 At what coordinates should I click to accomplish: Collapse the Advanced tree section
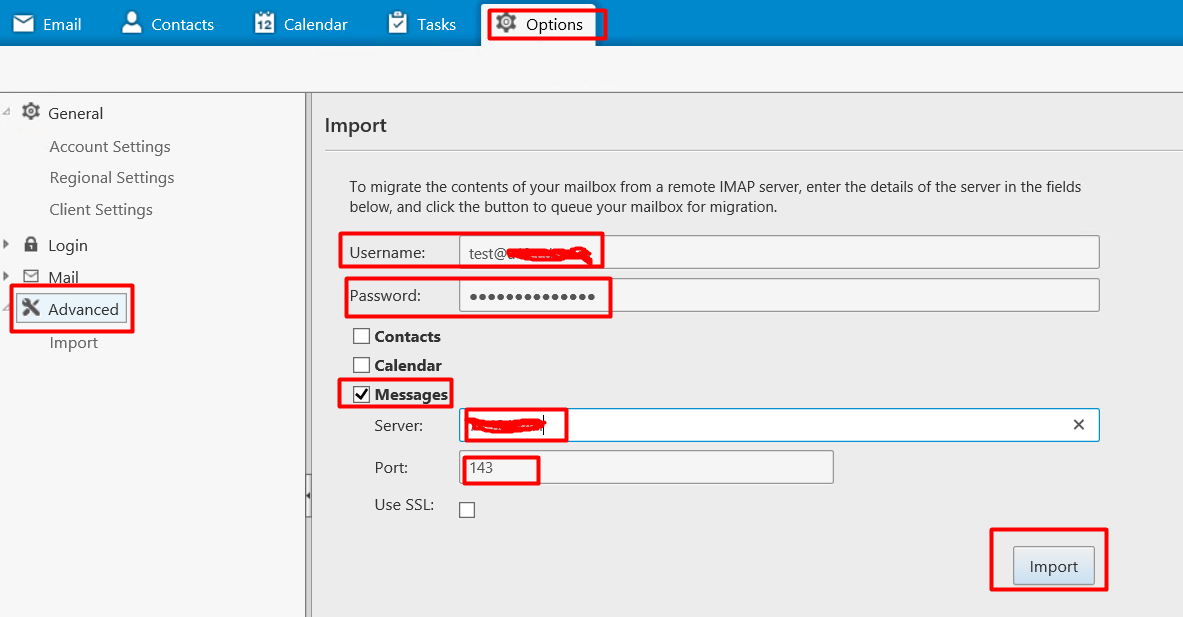(7, 308)
